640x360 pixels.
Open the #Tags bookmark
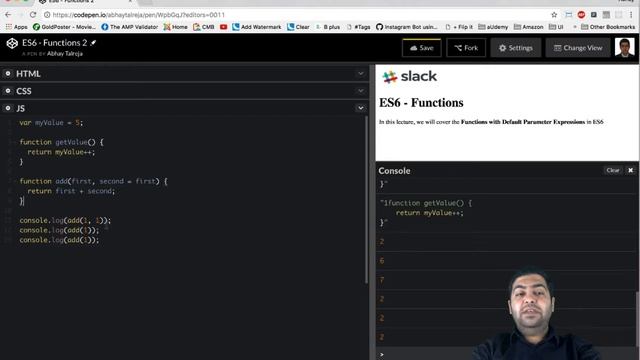pos(358,27)
